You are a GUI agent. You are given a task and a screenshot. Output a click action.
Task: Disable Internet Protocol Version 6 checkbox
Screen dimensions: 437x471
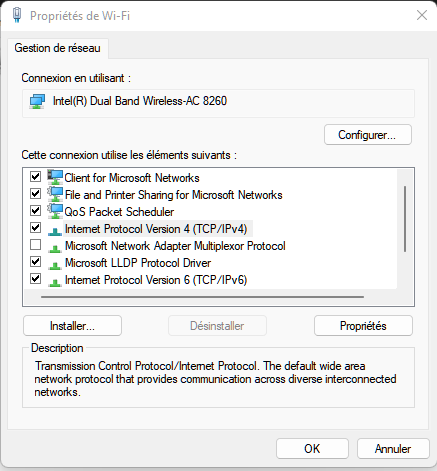click(35, 278)
